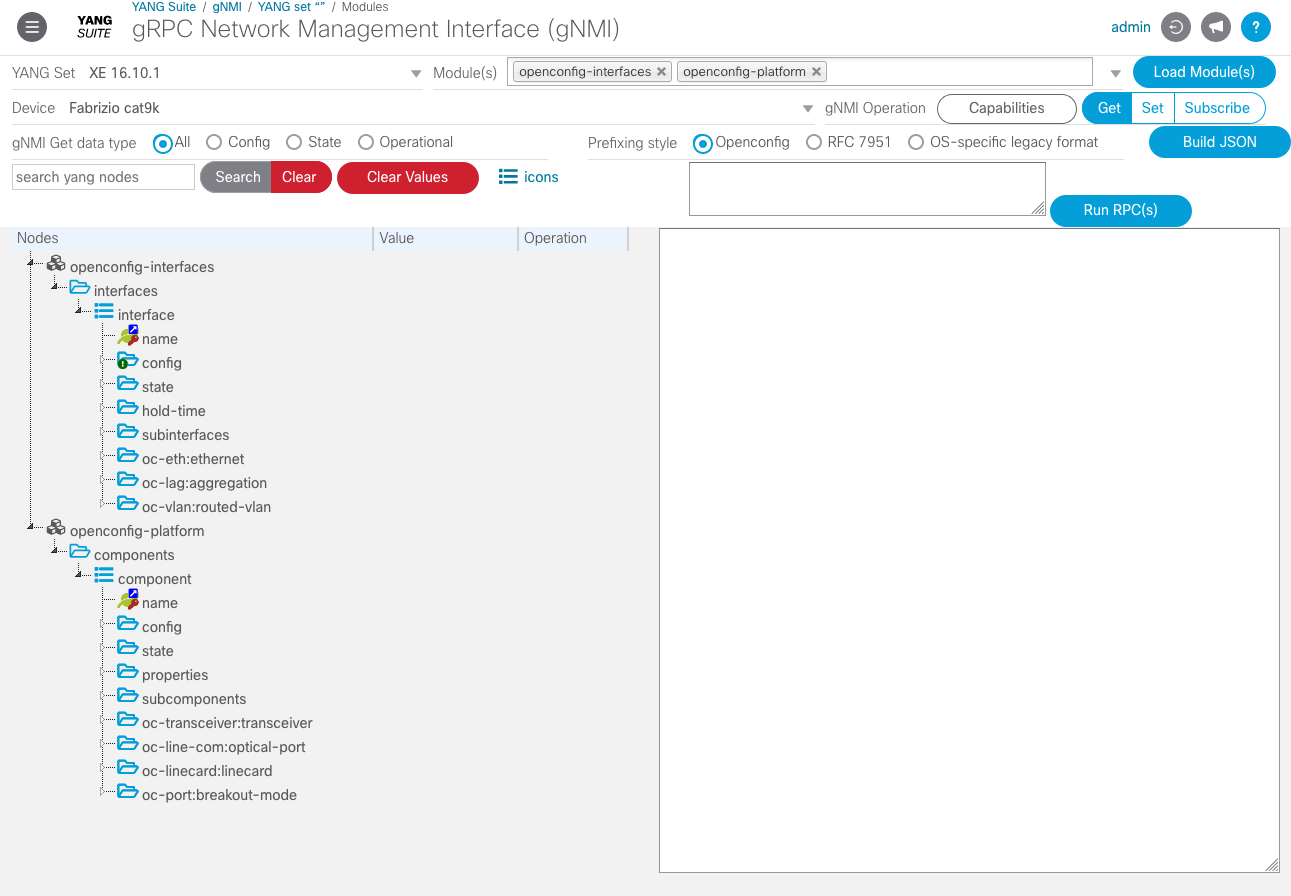Select OS-specific legacy format prefixing

916,142
